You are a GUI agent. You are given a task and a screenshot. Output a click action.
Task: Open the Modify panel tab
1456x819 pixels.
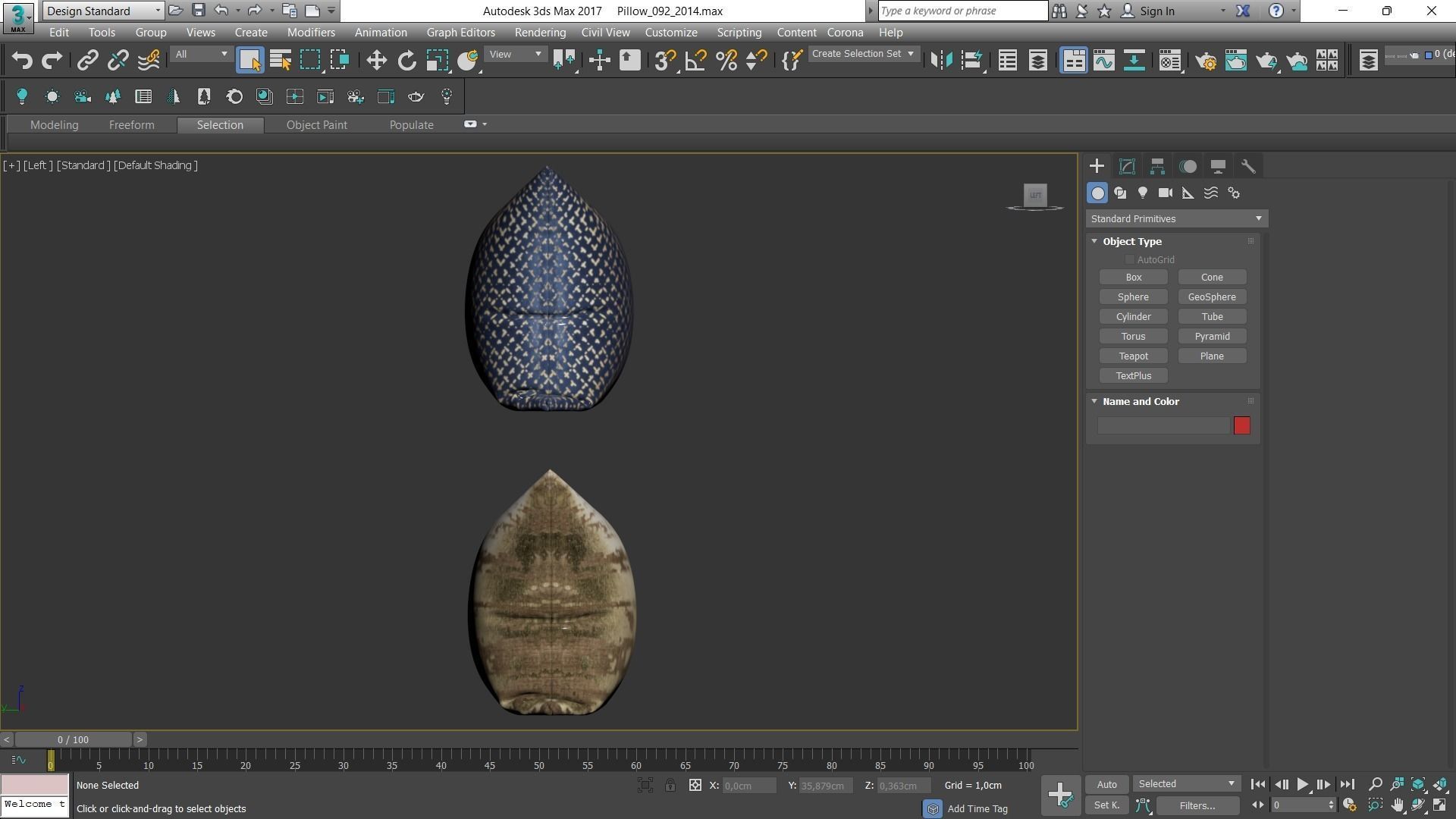tap(1127, 166)
